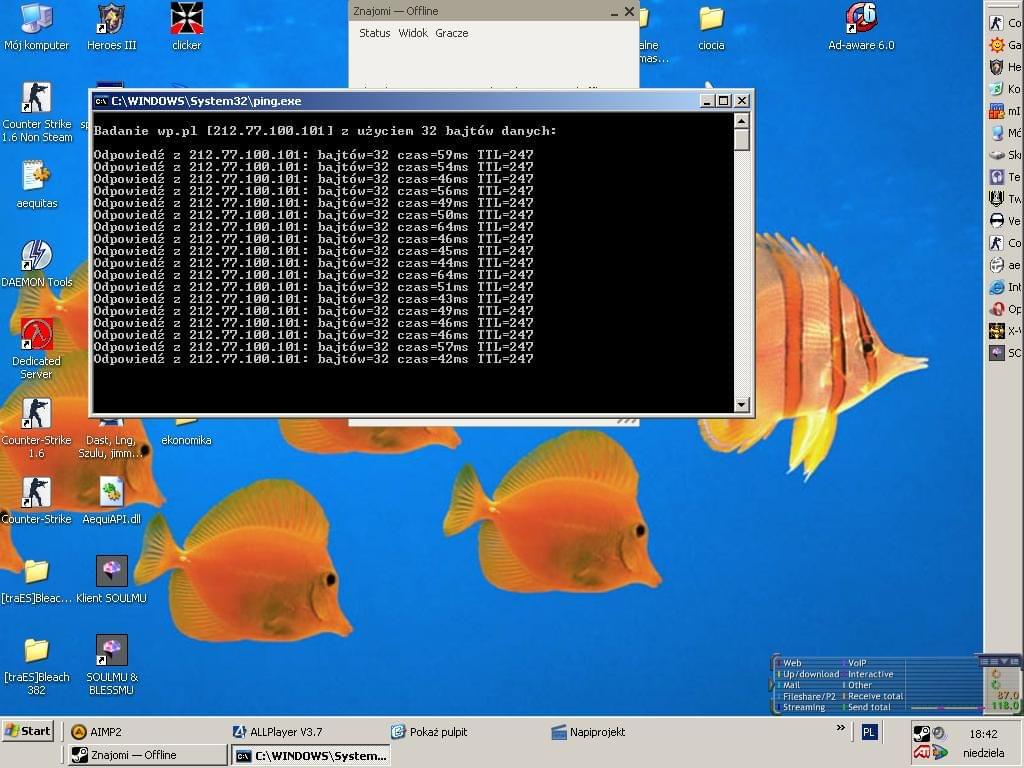Select the clicker desktop icon
Image resolution: width=1024 pixels, height=768 pixels.
point(187,26)
